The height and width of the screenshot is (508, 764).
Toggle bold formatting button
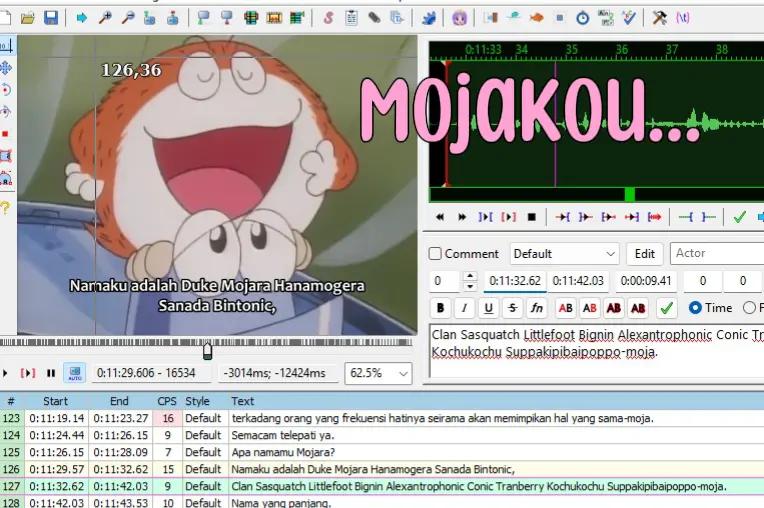click(440, 308)
